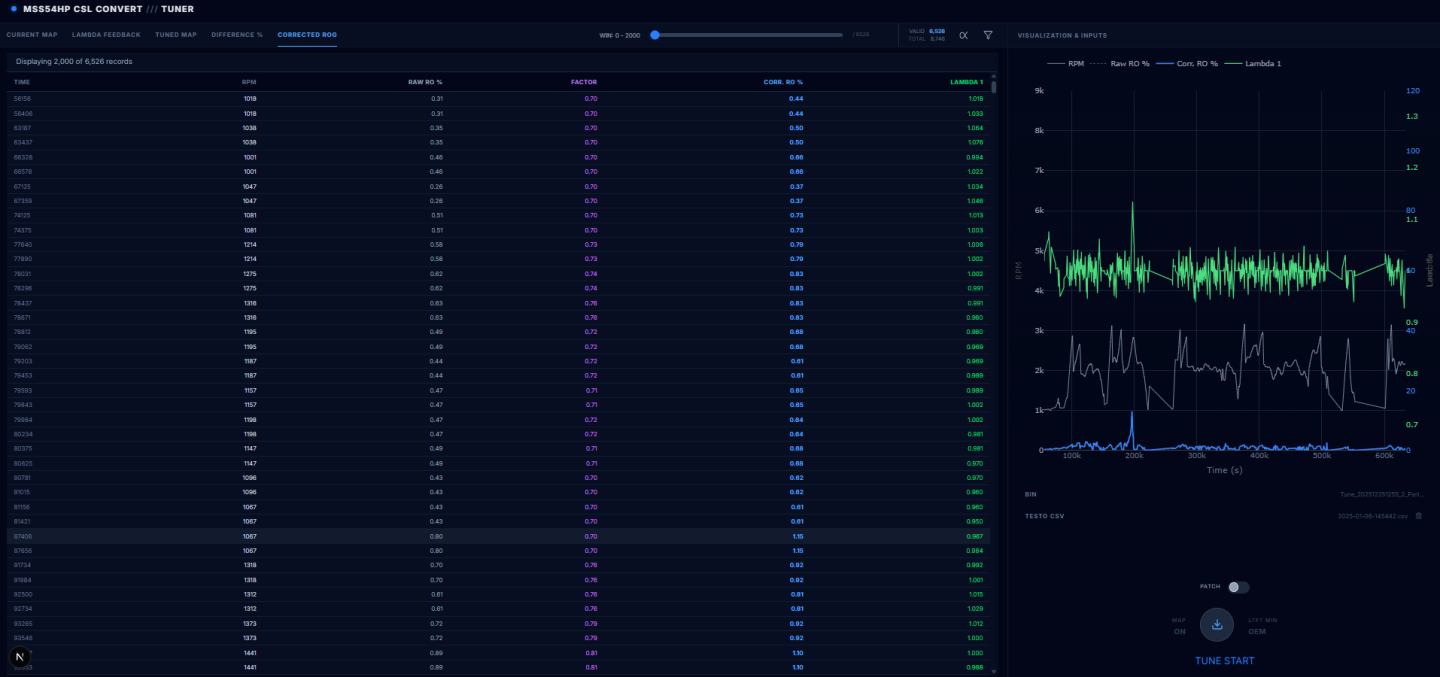Click the record window slider handle

coord(655,35)
